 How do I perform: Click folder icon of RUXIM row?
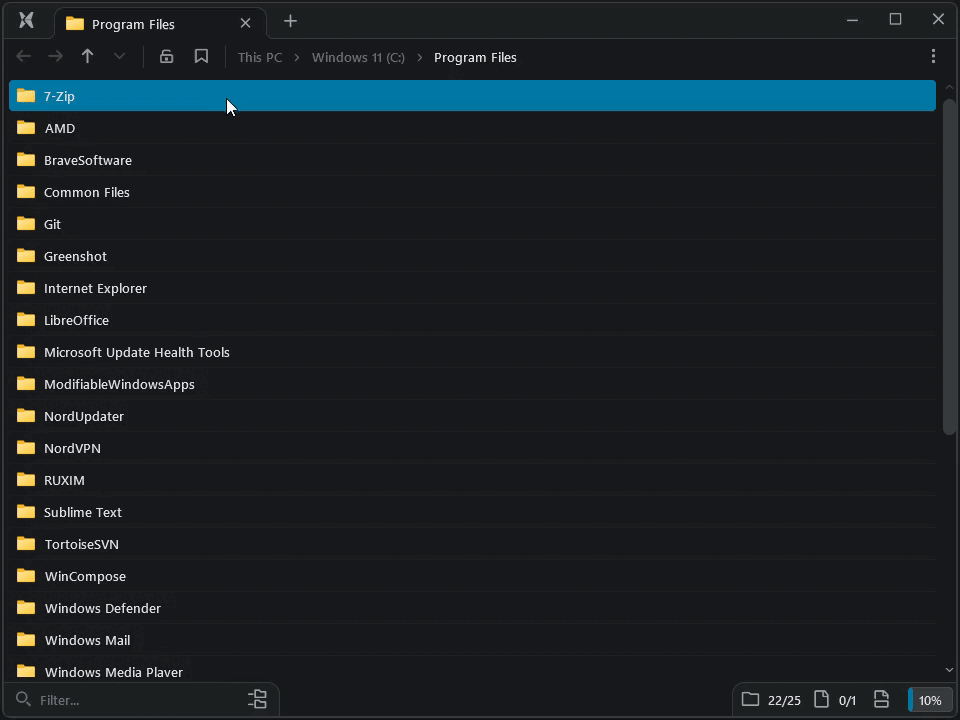coord(26,479)
